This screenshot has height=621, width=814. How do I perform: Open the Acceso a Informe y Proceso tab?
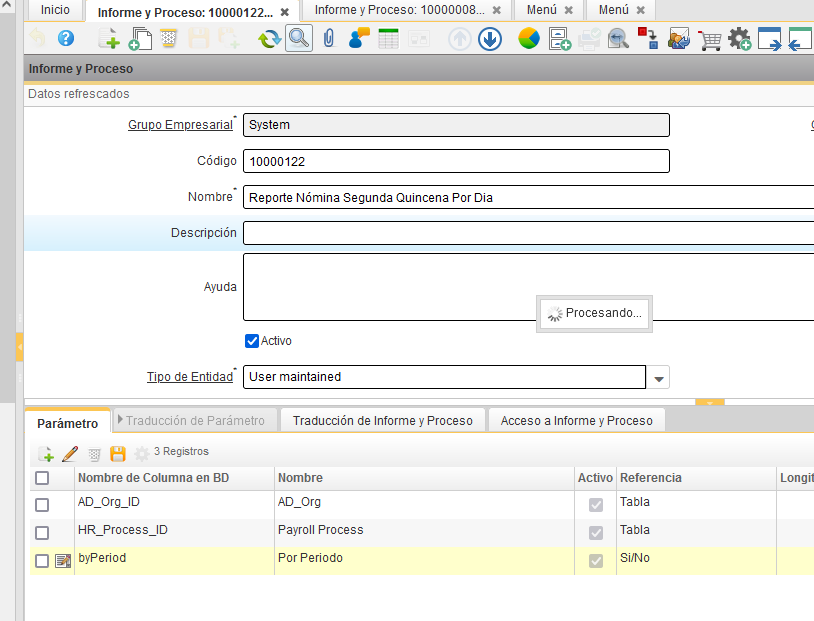576,421
